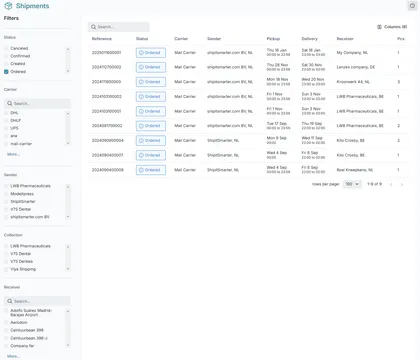Tick the UPS carrier checkbox
Screen dimensions: 420x360
tap(6, 128)
